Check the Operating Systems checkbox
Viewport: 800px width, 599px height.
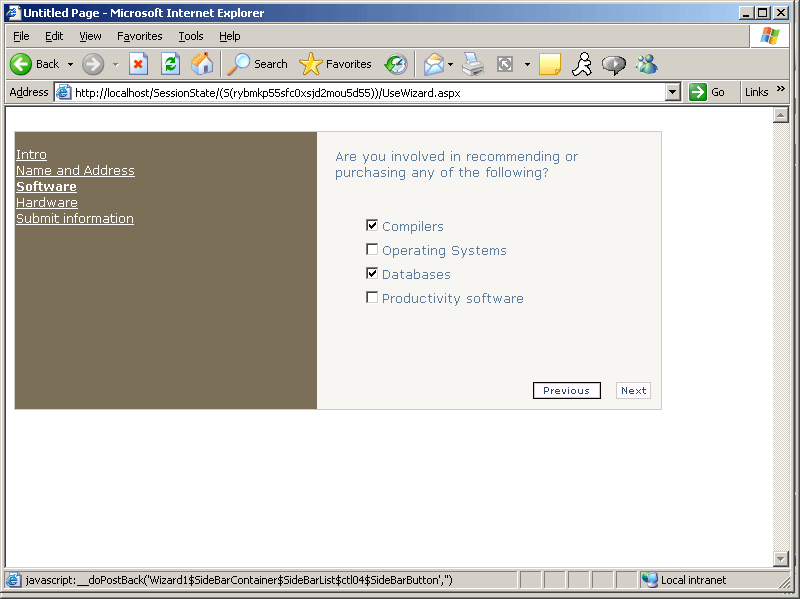click(x=372, y=250)
